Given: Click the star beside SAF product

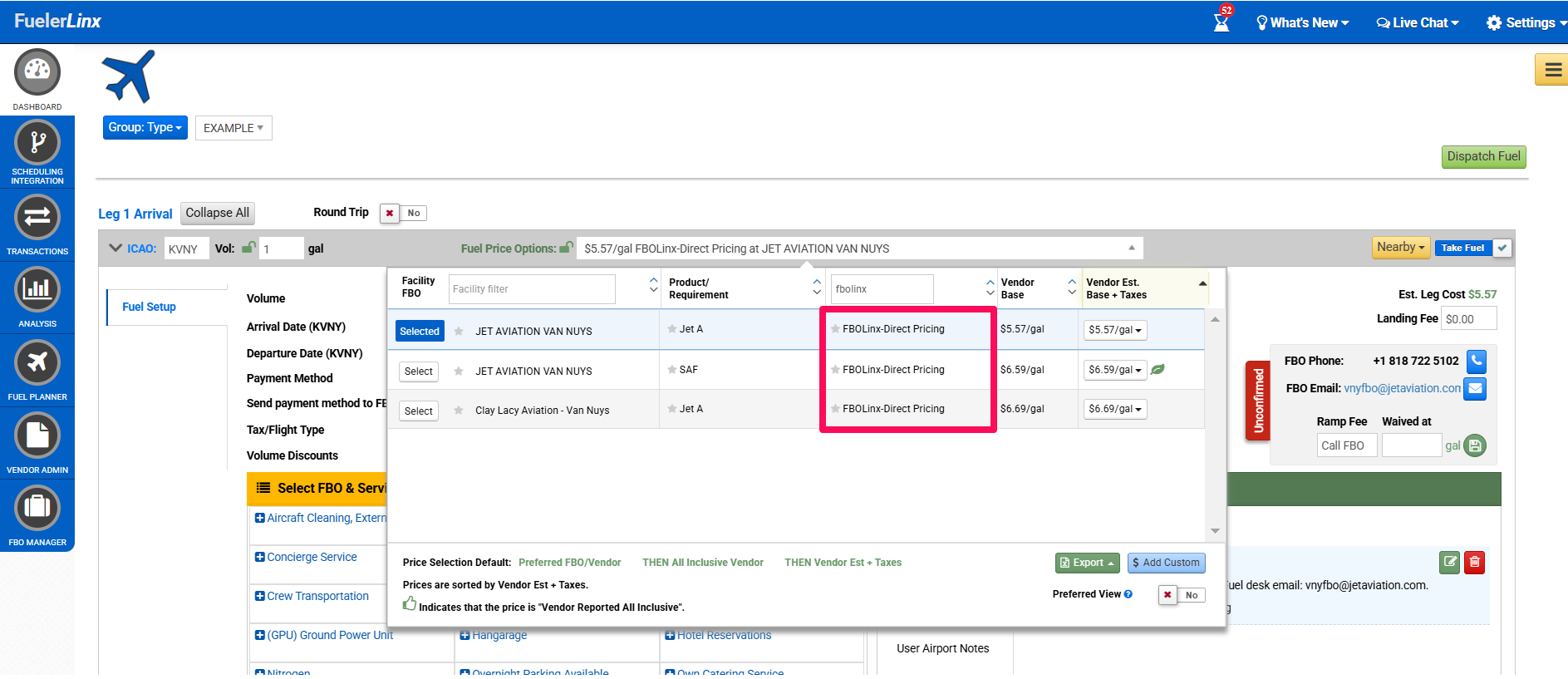Looking at the screenshot, I should pyautogui.click(x=672, y=370).
